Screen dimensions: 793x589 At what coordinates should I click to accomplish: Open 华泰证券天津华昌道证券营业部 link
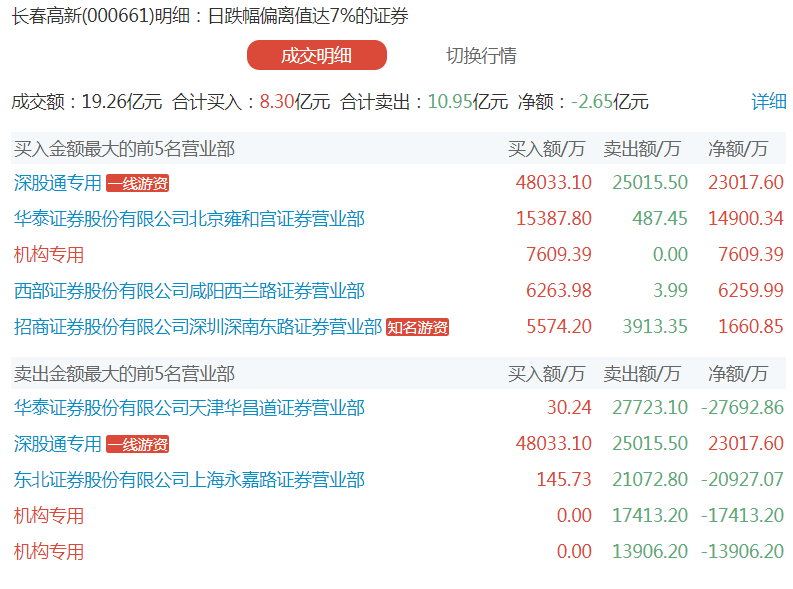point(189,408)
